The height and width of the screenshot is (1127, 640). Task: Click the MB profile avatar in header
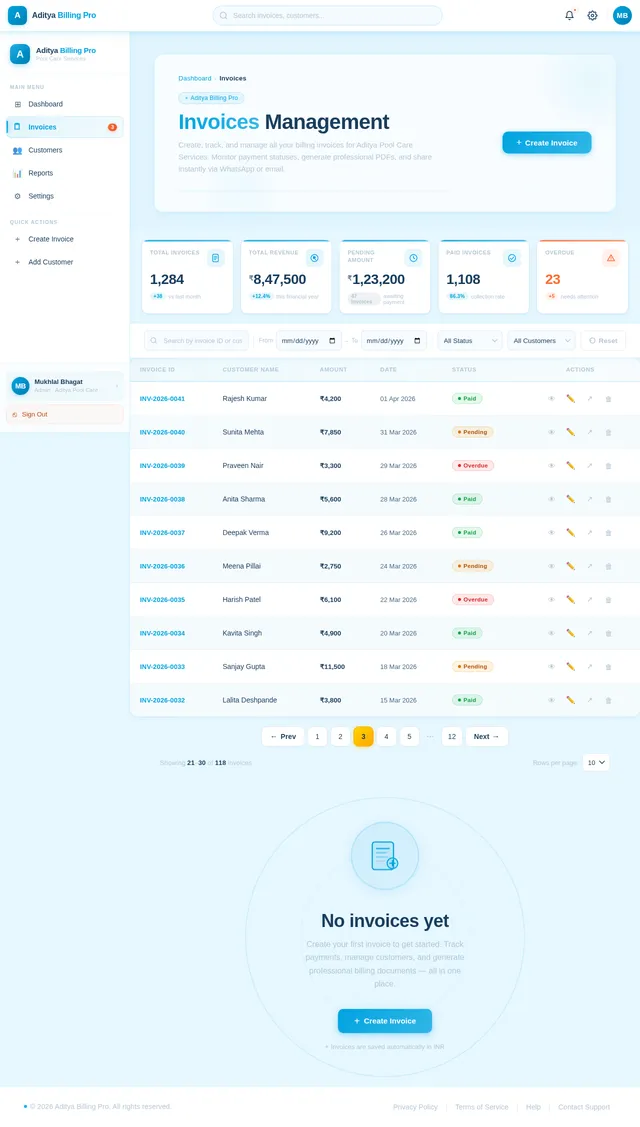[x=622, y=15]
